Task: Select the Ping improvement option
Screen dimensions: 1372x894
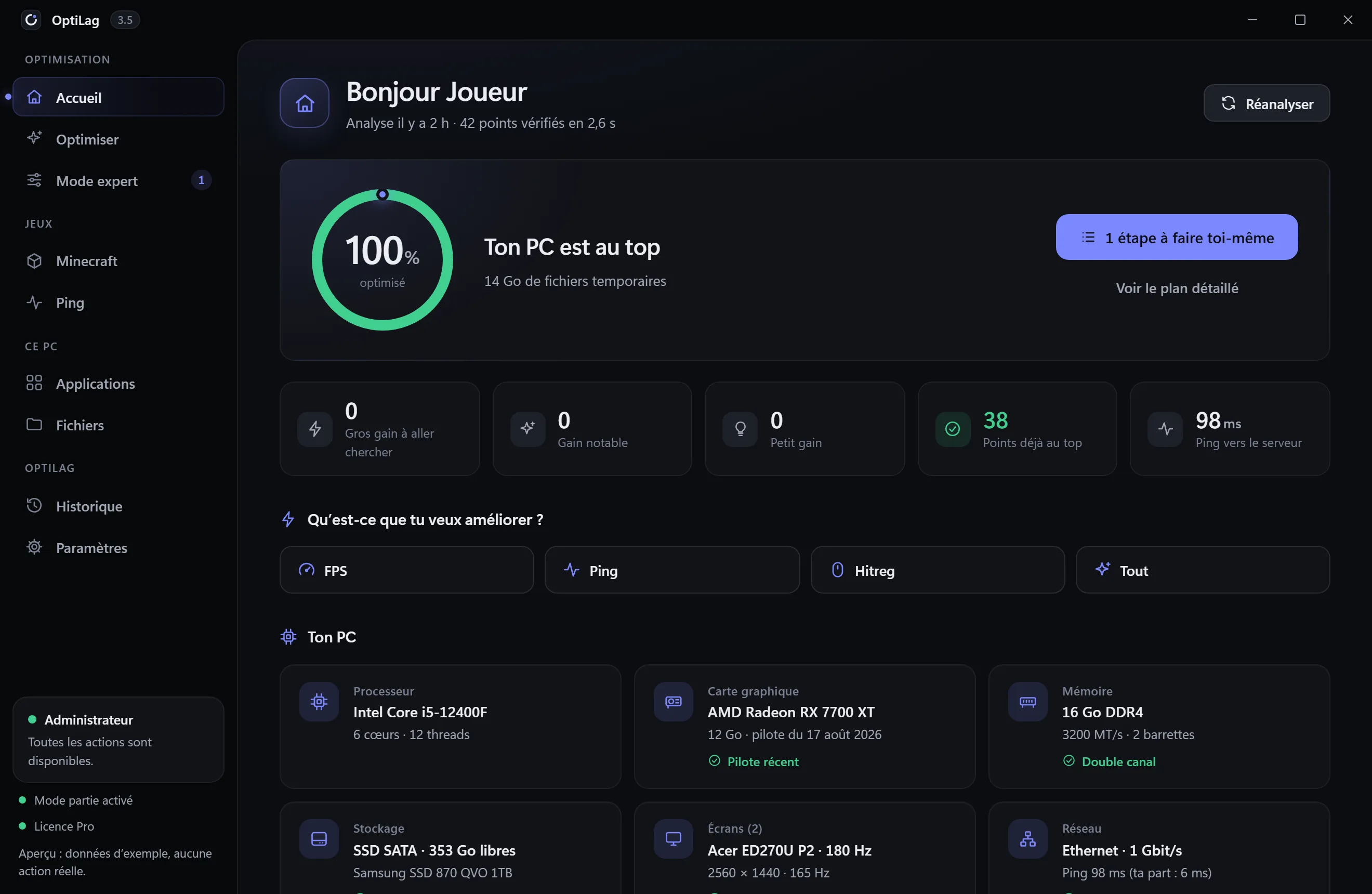Action: point(672,570)
